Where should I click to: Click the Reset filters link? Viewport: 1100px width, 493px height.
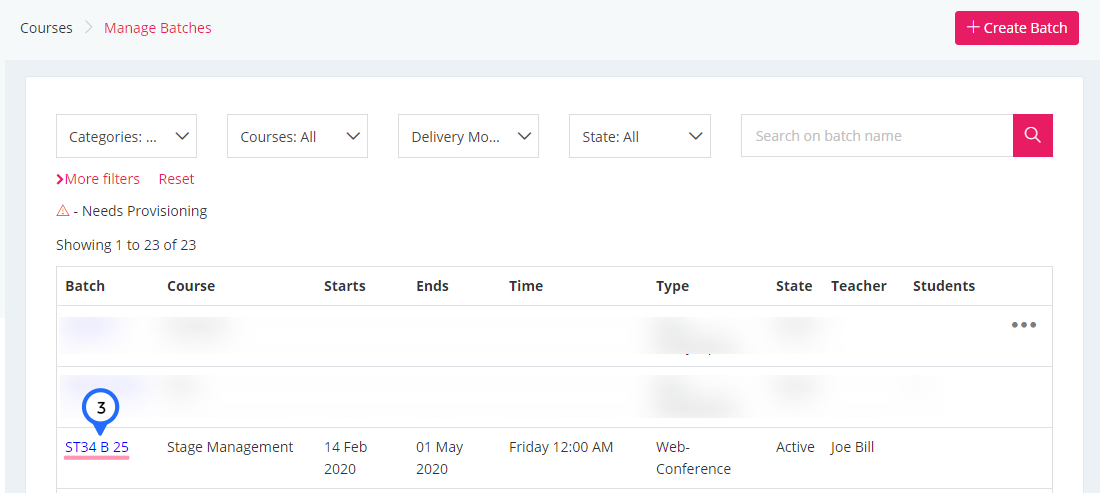click(176, 179)
